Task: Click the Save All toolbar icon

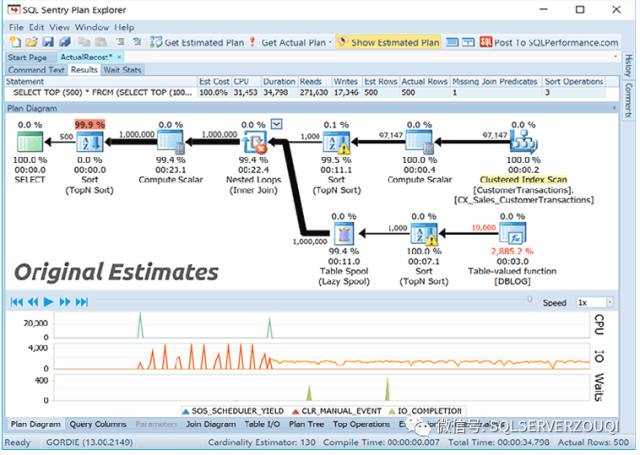Action: point(65,42)
